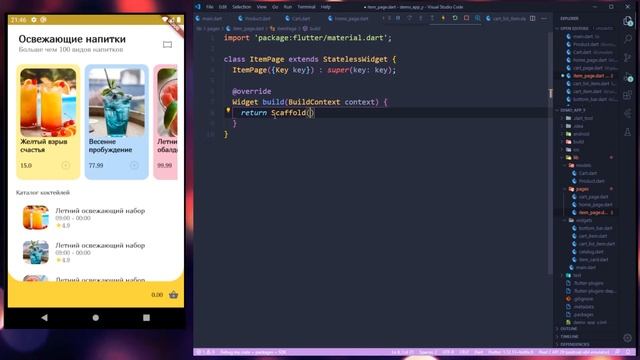Open catalog.dart in the widgets folder
Image resolution: width=640 pixels, height=360 pixels.
588,252
